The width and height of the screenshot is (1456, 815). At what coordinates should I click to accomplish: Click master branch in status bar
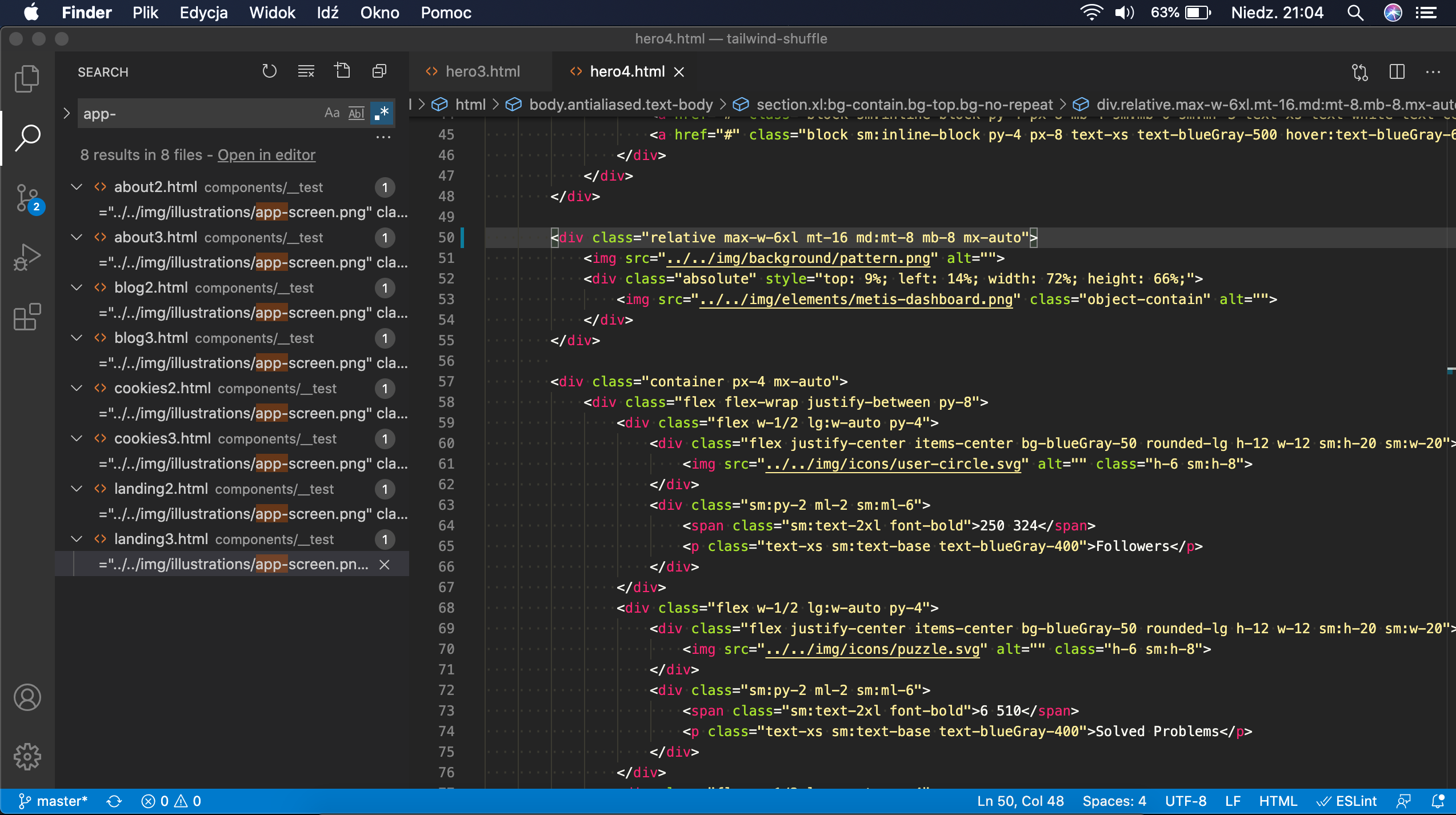click(x=53, y=801)
